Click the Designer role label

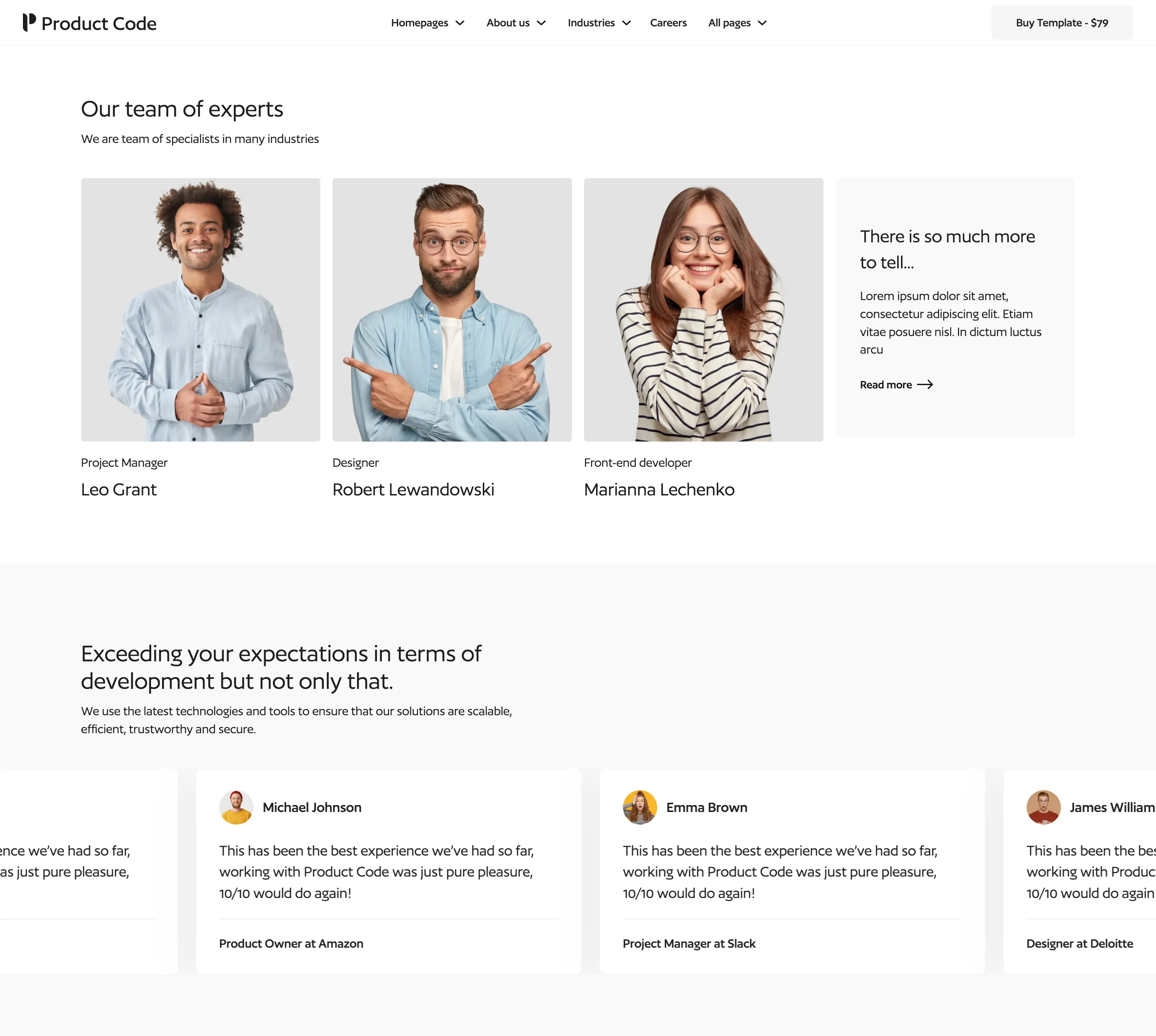point(355,463)
